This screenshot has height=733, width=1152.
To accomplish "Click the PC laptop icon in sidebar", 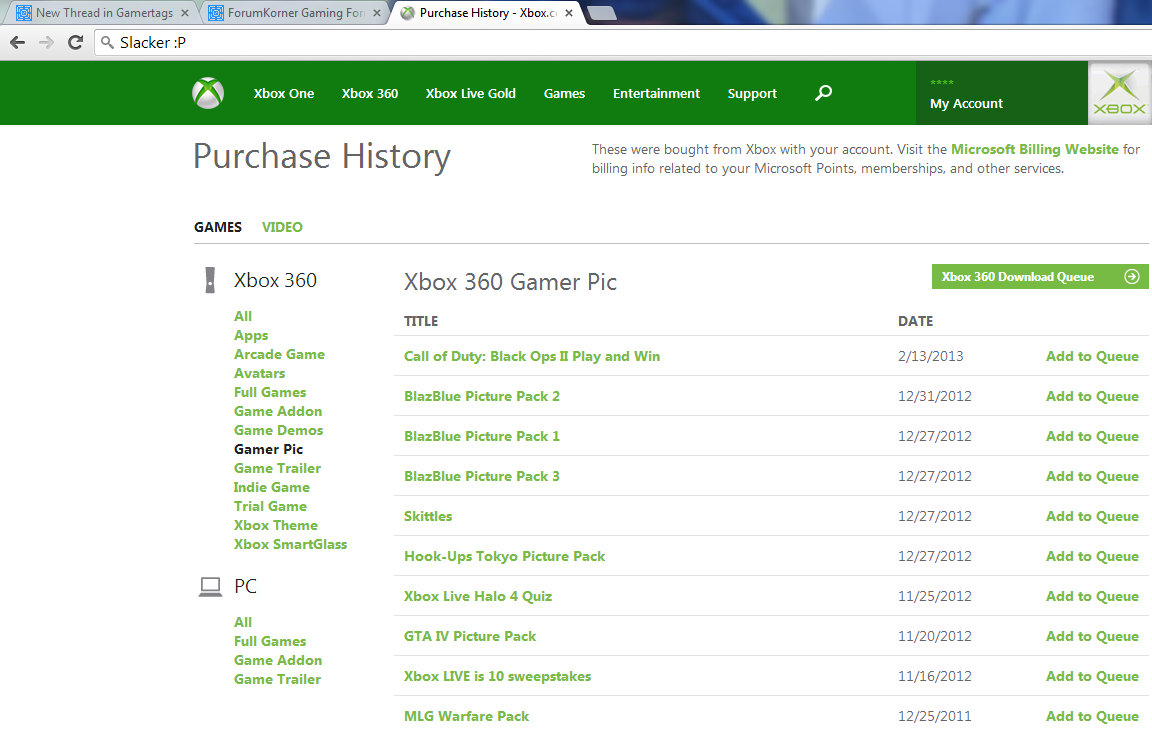I will click(211, 586).
